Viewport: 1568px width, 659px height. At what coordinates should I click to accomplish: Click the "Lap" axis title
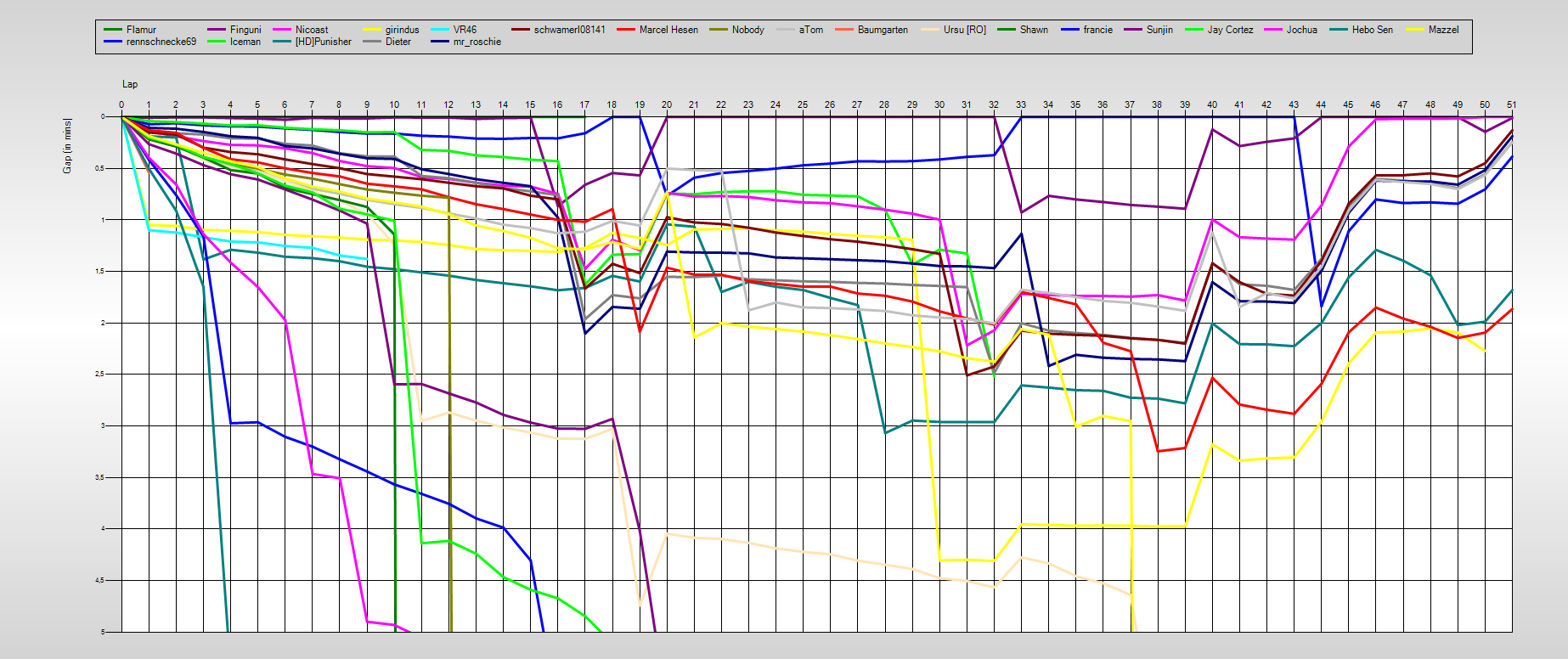pos(130,84)
